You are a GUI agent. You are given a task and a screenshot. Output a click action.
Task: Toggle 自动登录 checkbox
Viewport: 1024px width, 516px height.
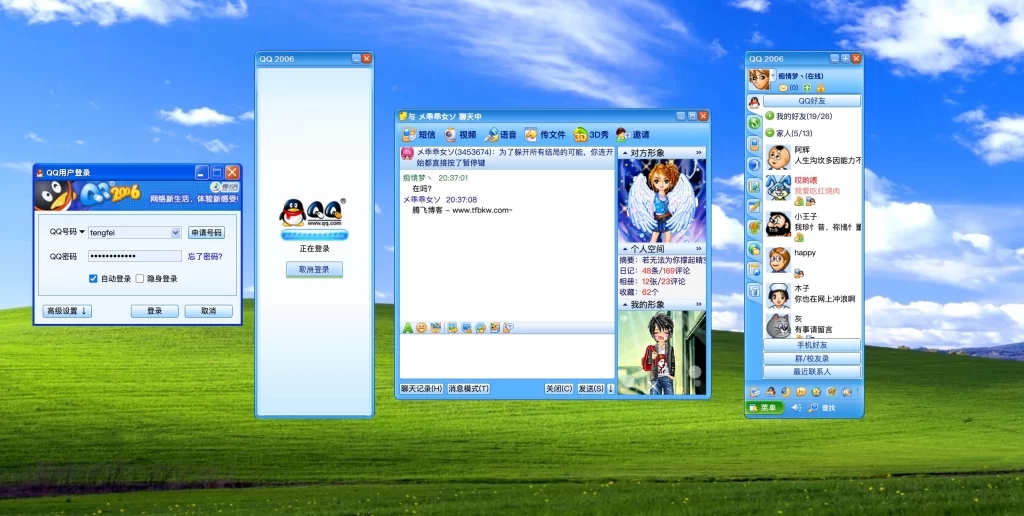(x=93, y=278)
